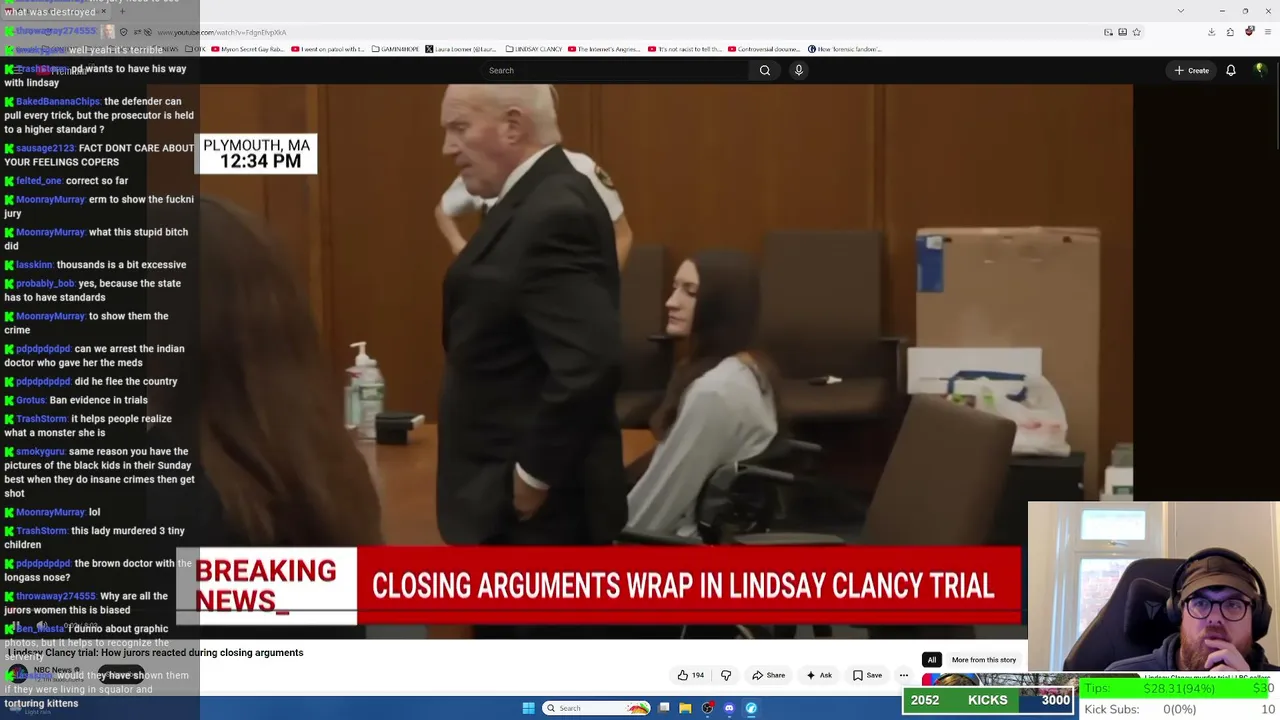The height and width of the screenshot is (720, 1280).
Task: Click the red extension icon in browser toolbar
Action: 1249,32
